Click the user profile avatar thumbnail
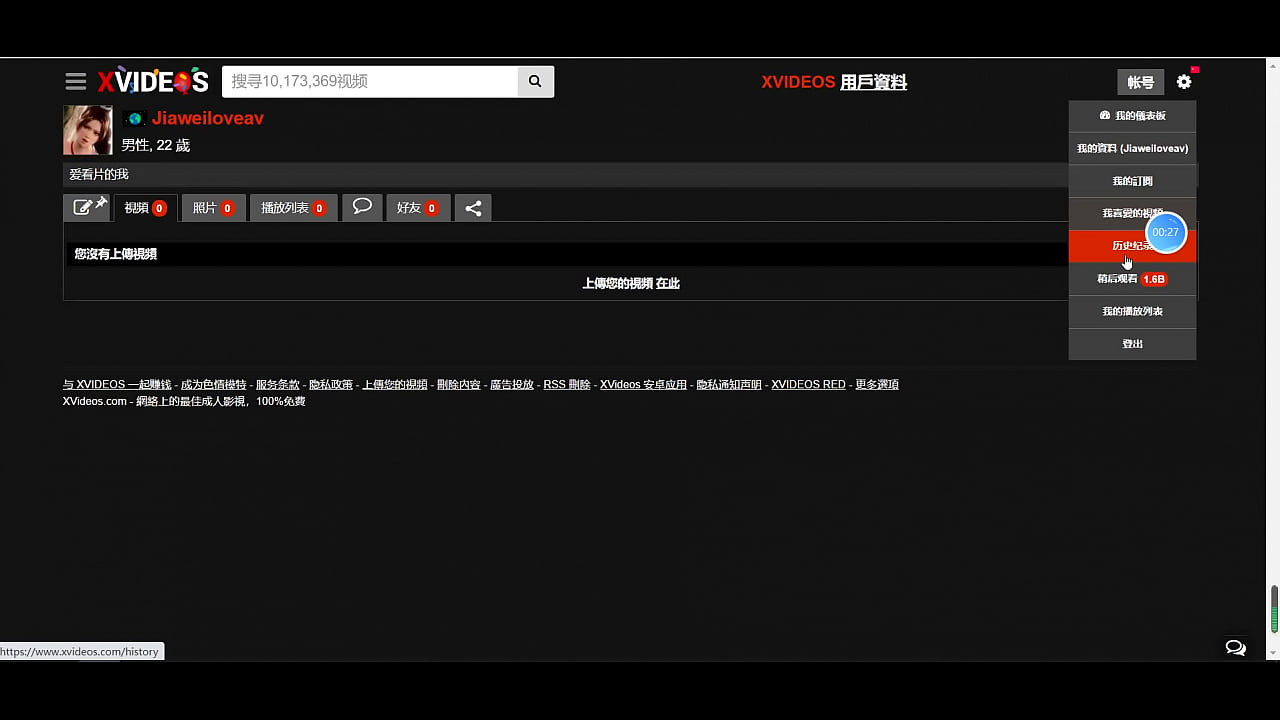The image size is (1280, 720). pyautogui.click(x=88, y=130)
